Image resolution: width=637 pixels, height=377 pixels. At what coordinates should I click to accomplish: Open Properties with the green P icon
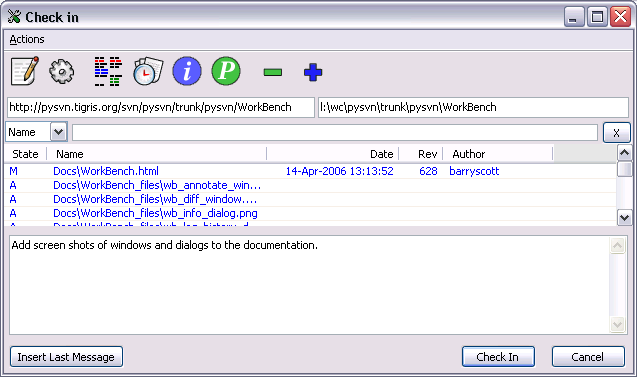click(x=226, y=71)
